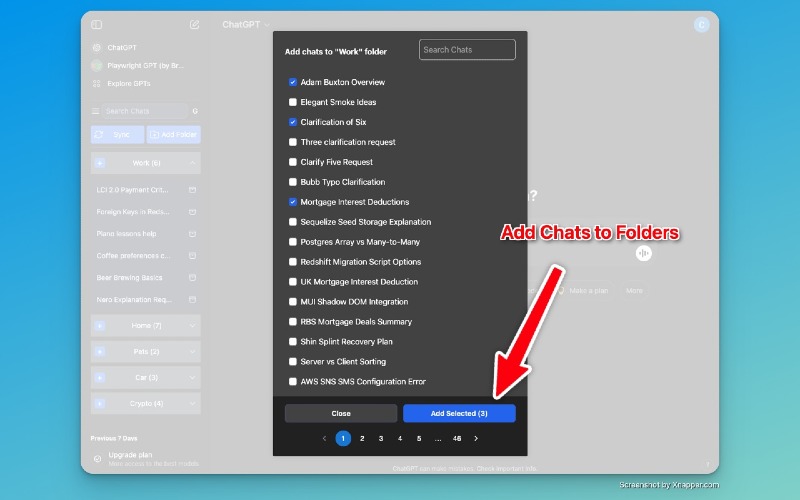Image resolution: width=800 pixels, height=500 pixels.
Task: Check Clarify Five Request checkbox
Action: click(292, 162)
